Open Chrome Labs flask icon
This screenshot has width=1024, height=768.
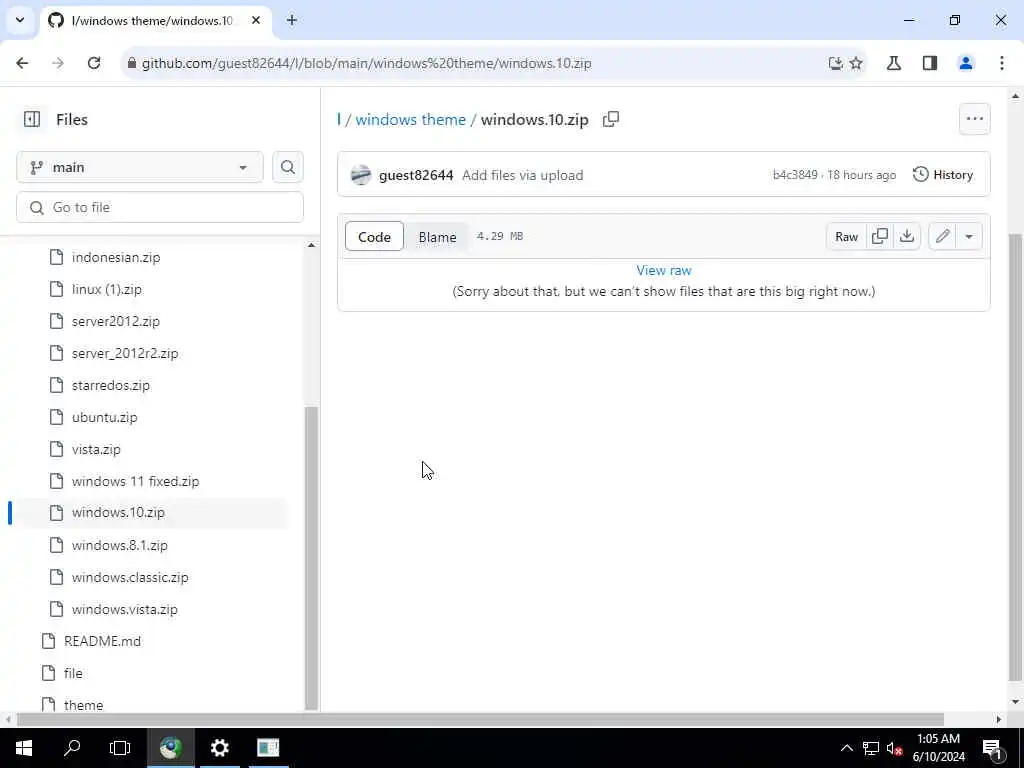(x=893, y=63)
